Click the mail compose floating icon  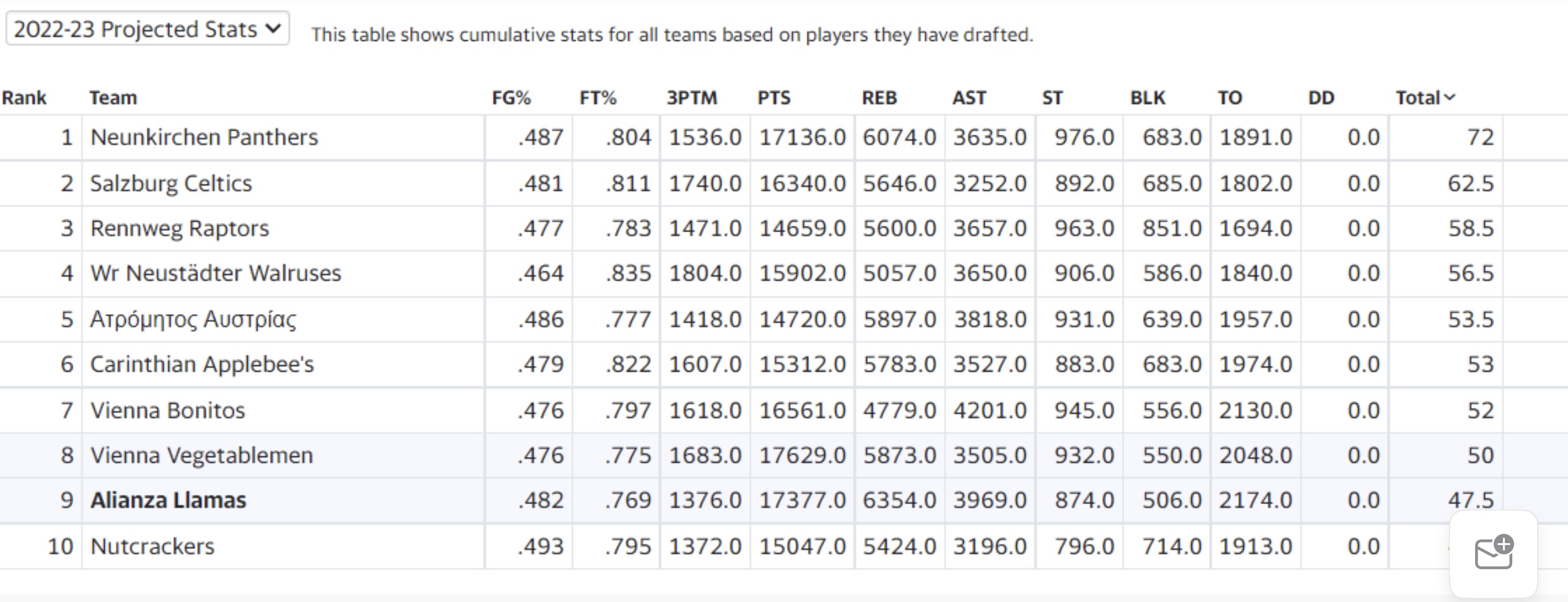click(1494, 552)
